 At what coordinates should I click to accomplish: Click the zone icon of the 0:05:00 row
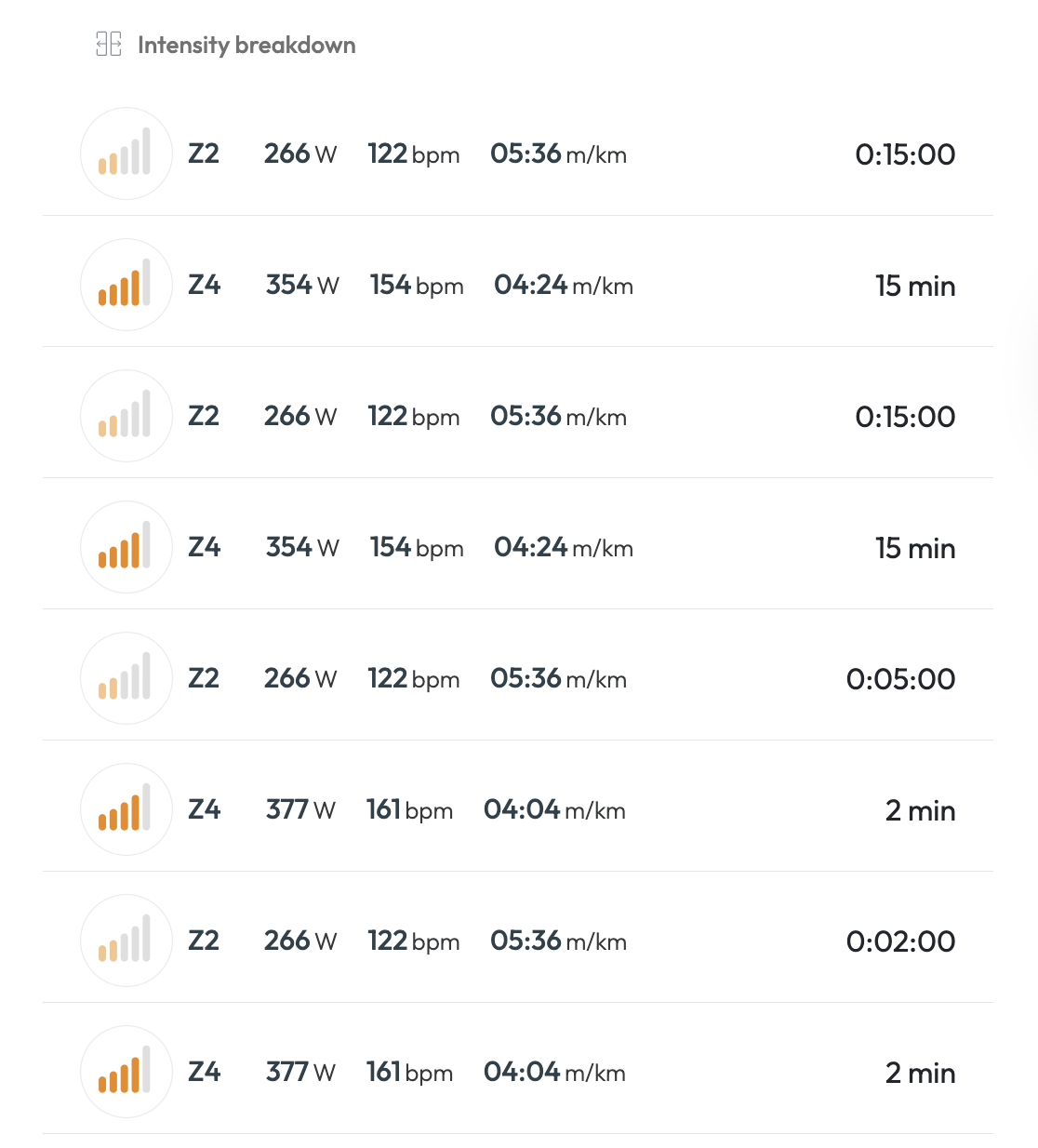(x=126, y=678)
